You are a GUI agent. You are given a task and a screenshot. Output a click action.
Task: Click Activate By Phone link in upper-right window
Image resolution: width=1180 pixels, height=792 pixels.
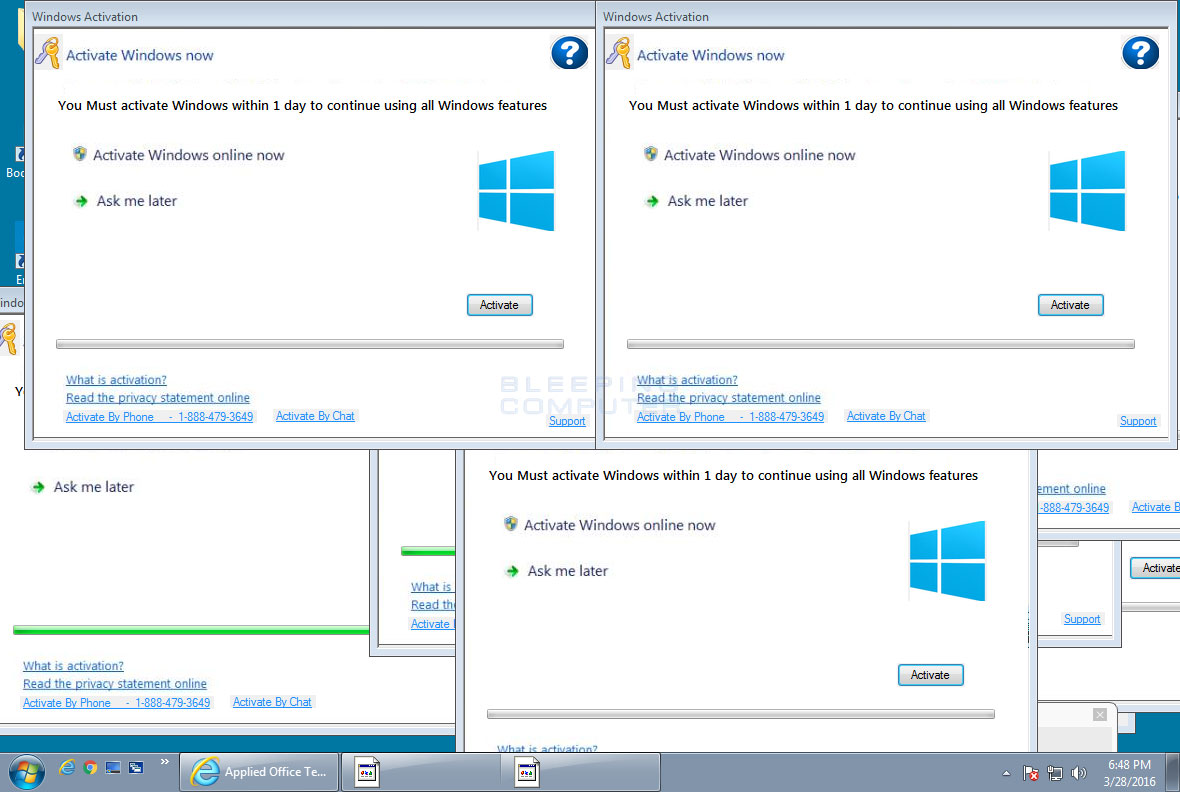coord(730,417)
